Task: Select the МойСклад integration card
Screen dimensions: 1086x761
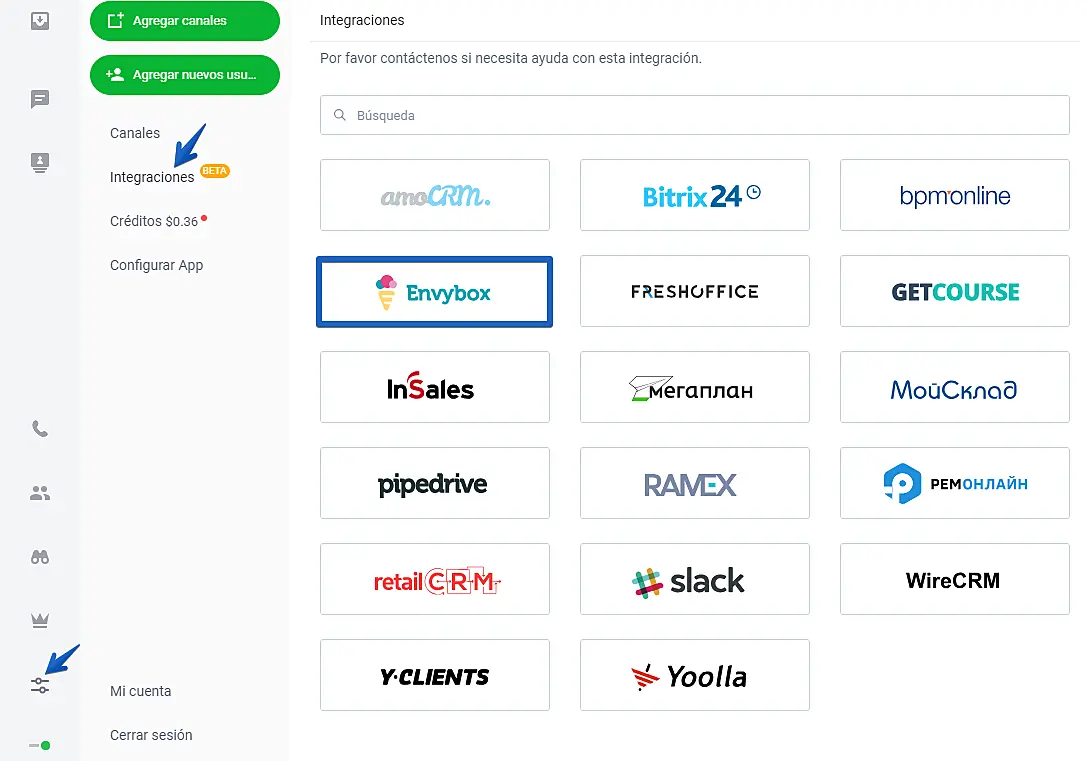Action: tap(955, 387)
